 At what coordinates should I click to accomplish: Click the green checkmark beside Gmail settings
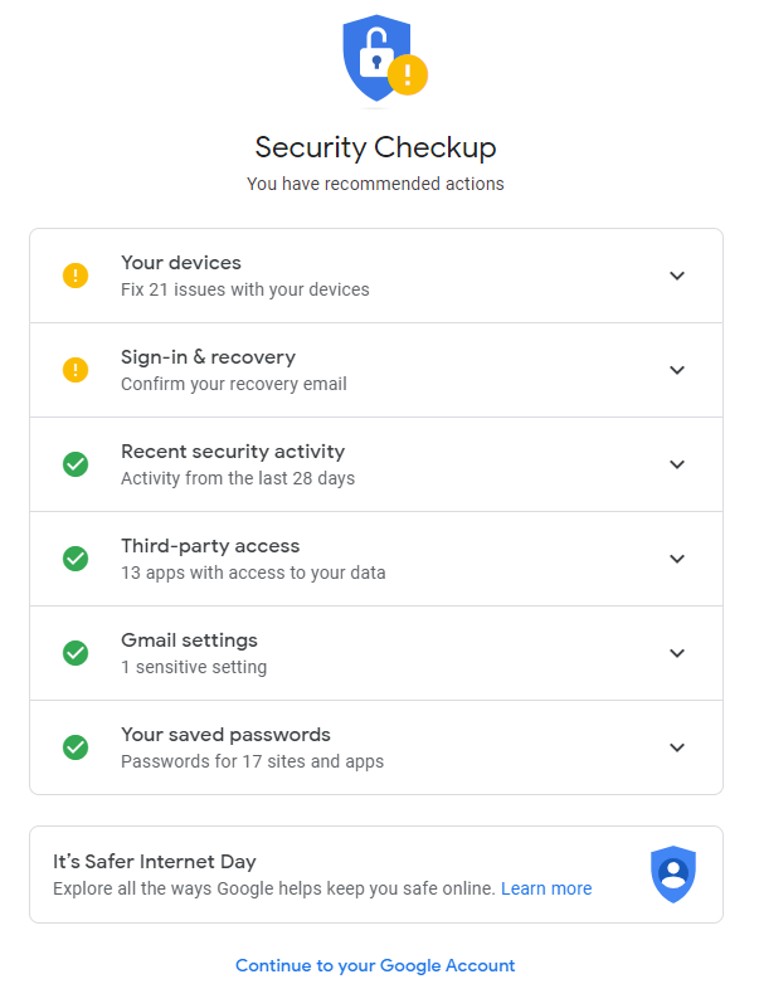tap(75, 652)
